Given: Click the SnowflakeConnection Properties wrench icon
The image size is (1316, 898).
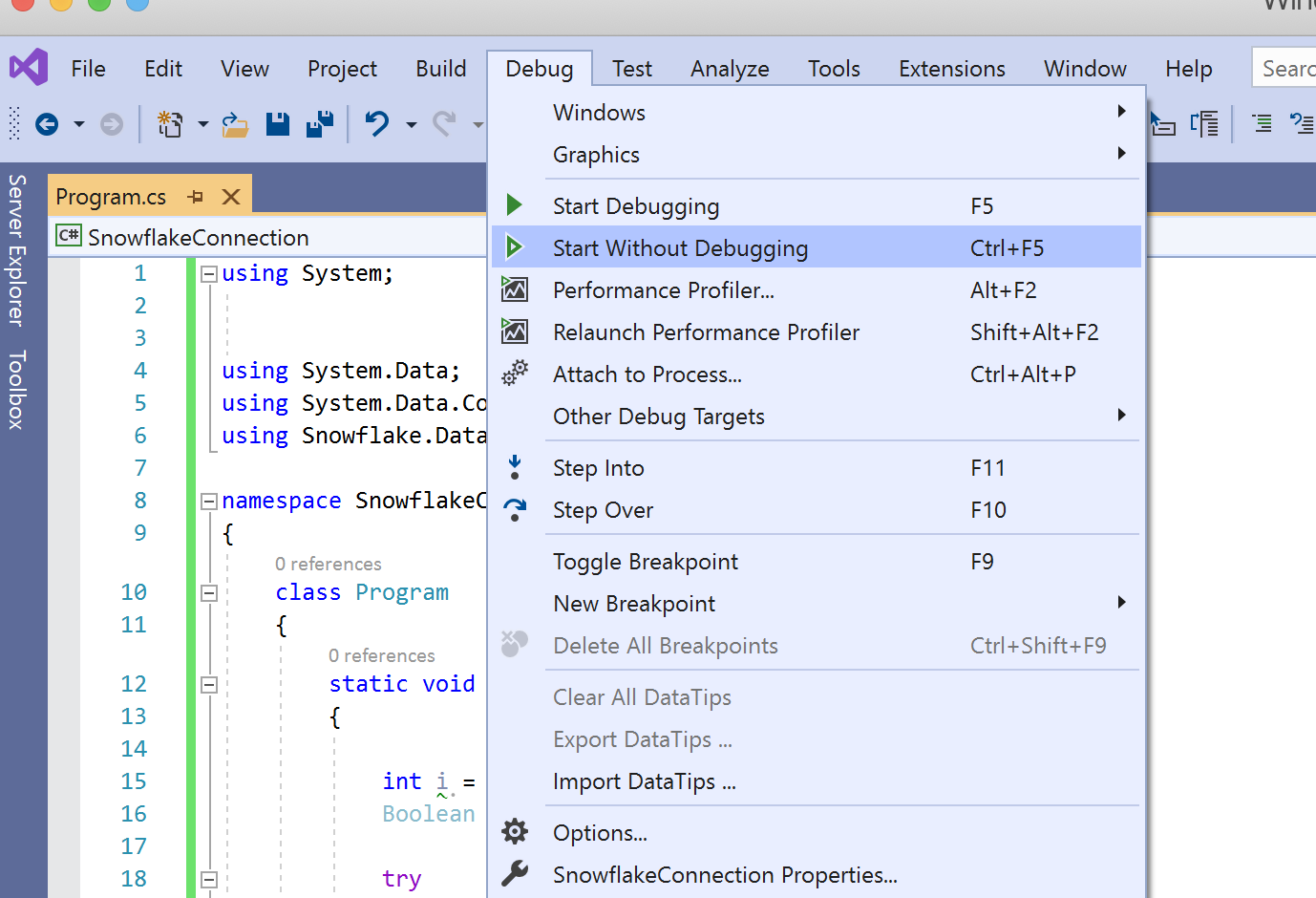Looking at the screenshot, I should click(x=515, y=874).
